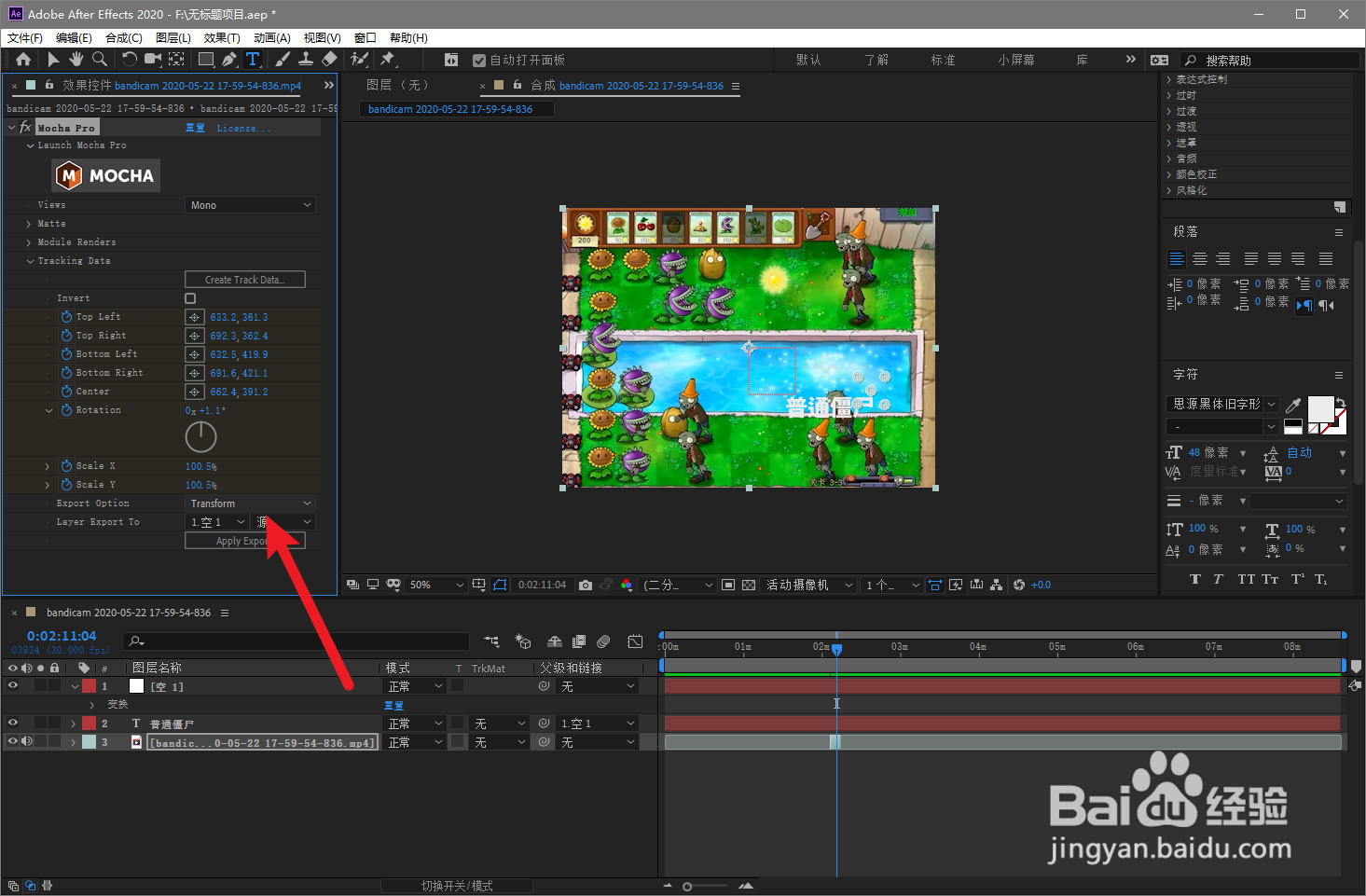Hide layer 2 普通僵尸 with eye toggle
This screenshot has width=1366, height=896.
pos(13,723)
